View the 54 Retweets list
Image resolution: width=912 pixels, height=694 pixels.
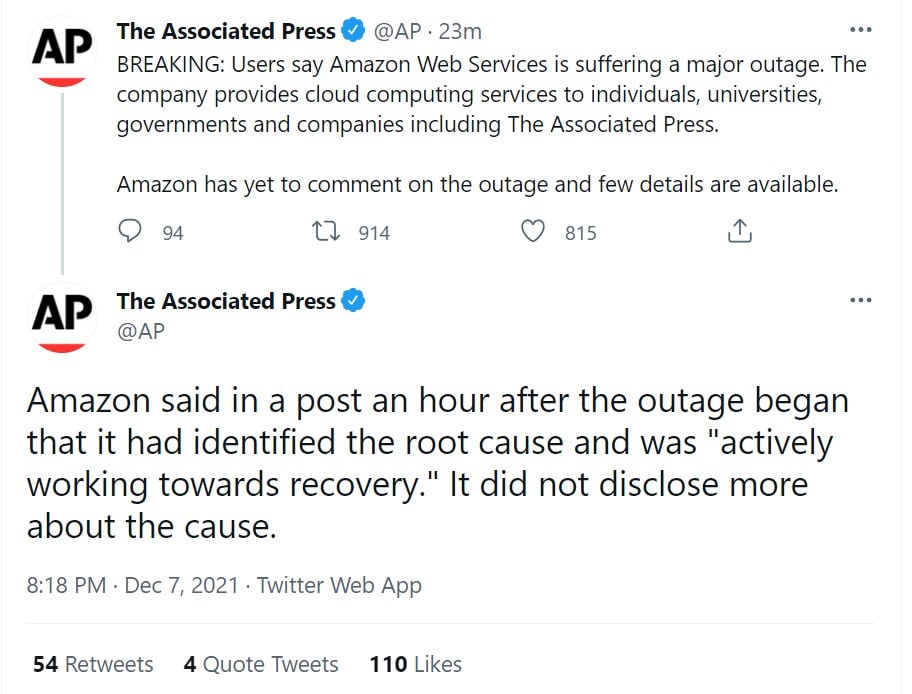pos(93,664)
